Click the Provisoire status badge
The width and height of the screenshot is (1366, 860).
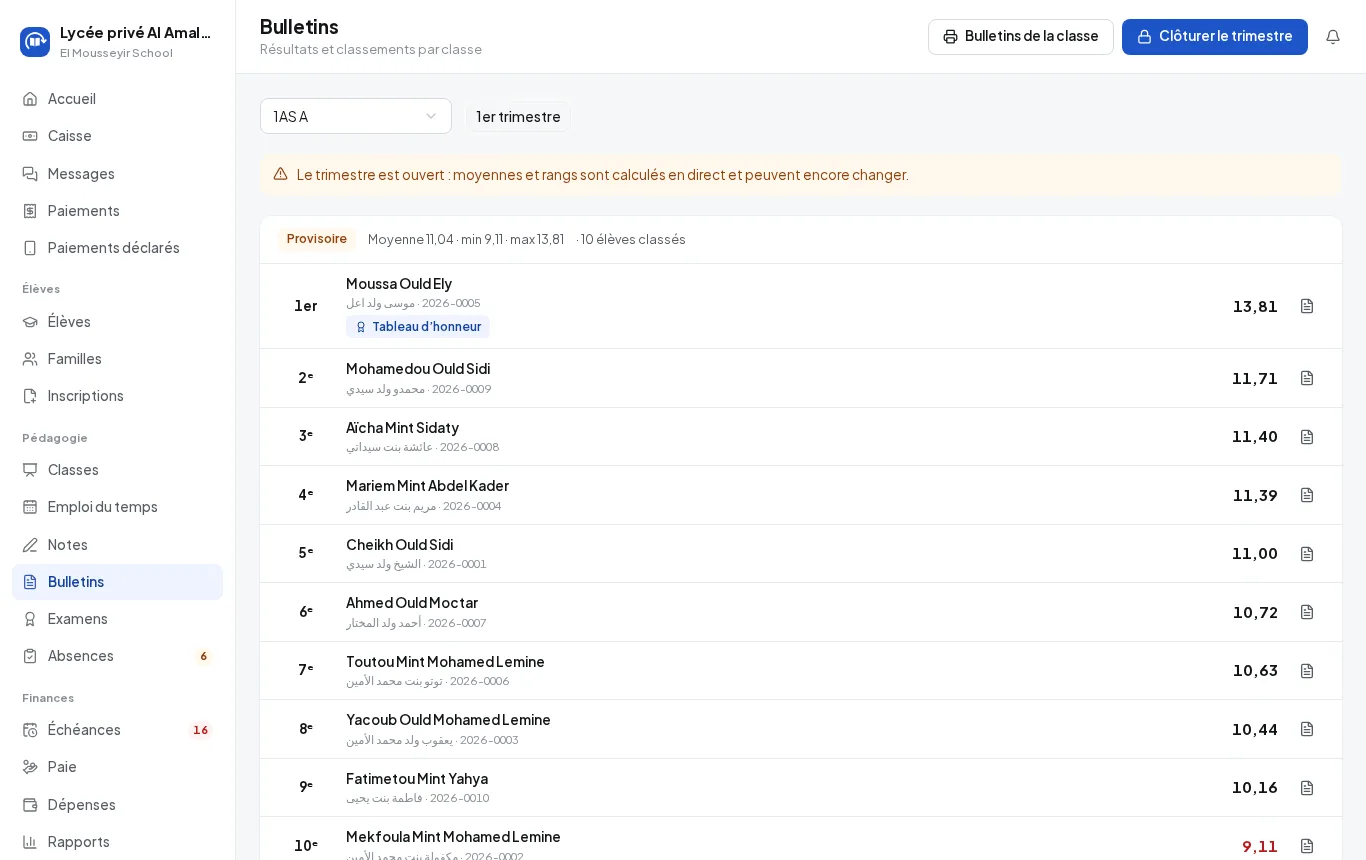tap(317, 239)
